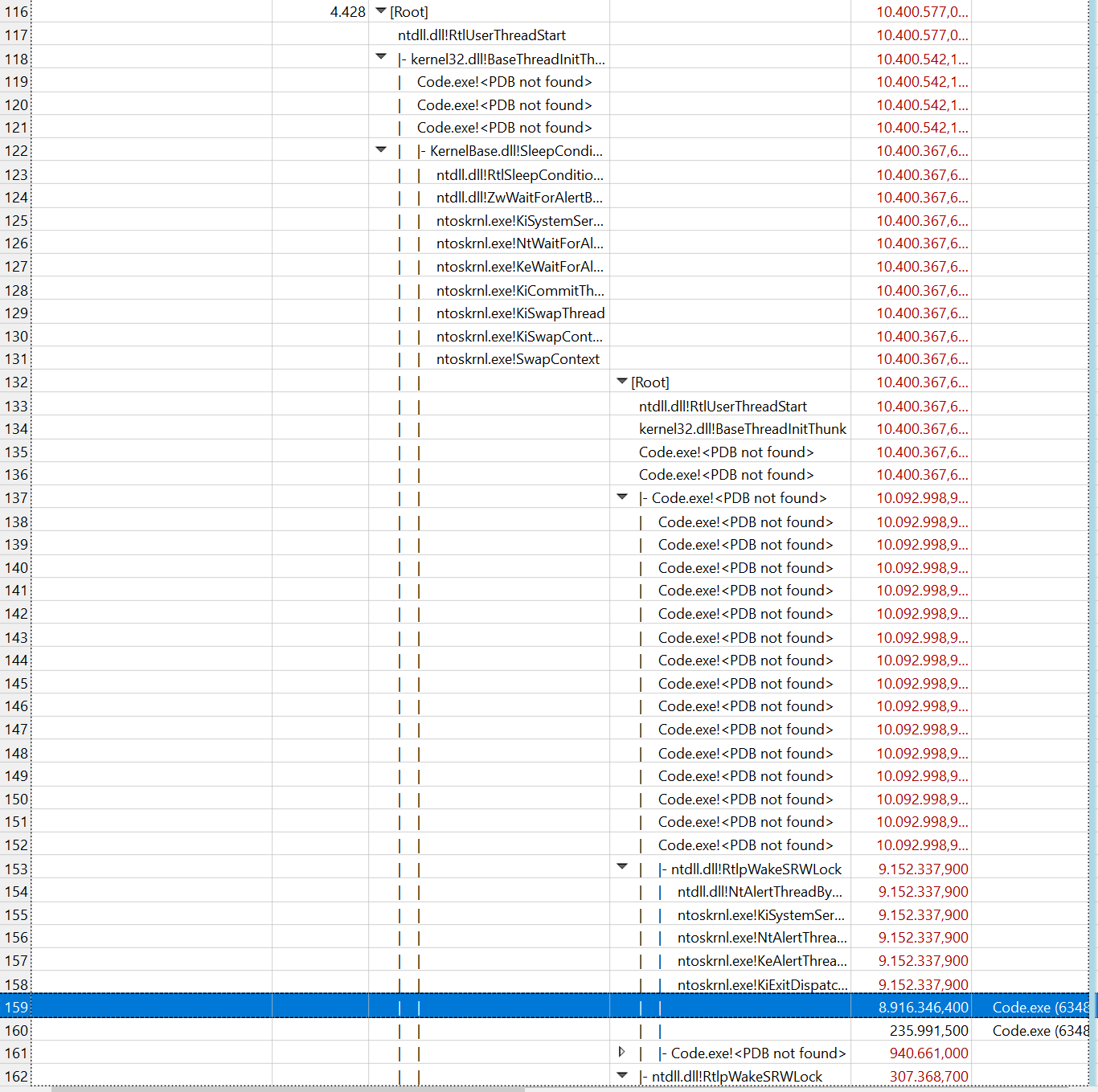Click the row number 120 in the margin
The height and width of the screenshot is (1092, 1098).
(16, 104)
